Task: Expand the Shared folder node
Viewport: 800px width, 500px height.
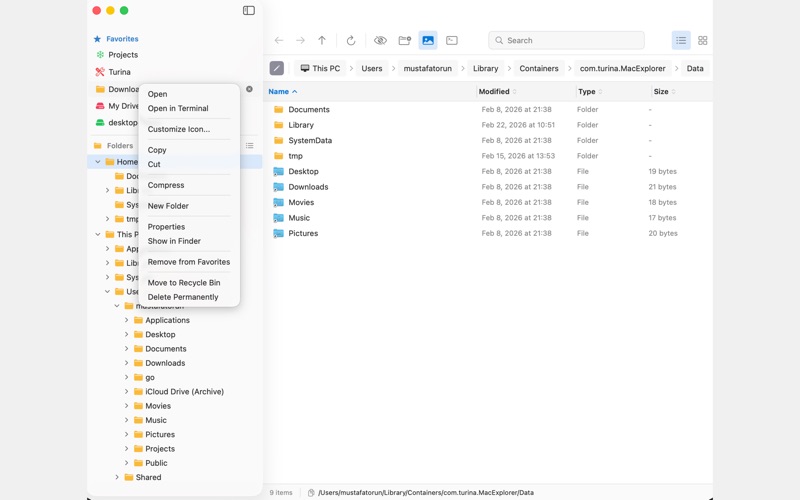Action: [117, 477]
